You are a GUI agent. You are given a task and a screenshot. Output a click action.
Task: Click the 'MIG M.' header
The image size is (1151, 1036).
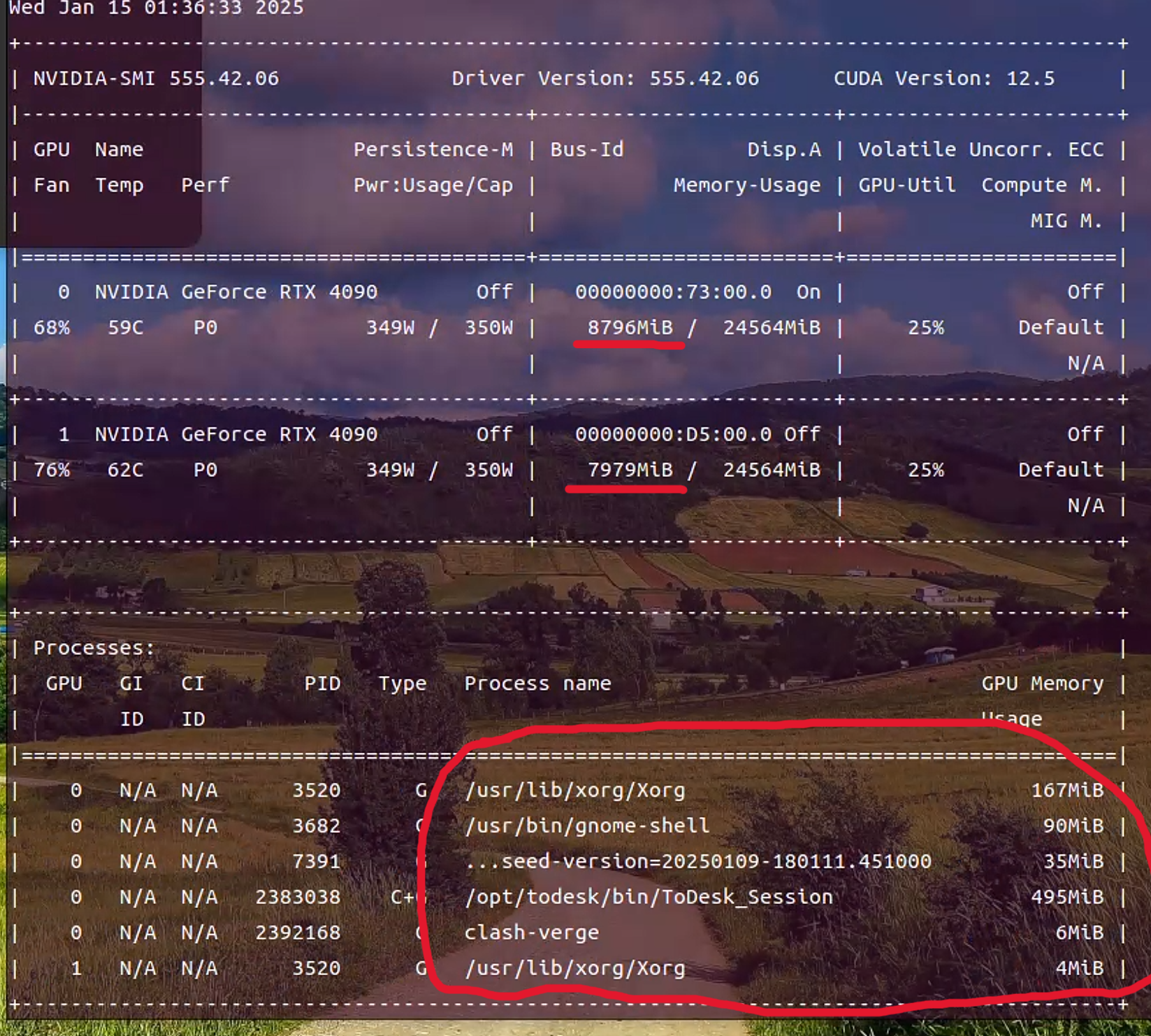pos(1067,221)
